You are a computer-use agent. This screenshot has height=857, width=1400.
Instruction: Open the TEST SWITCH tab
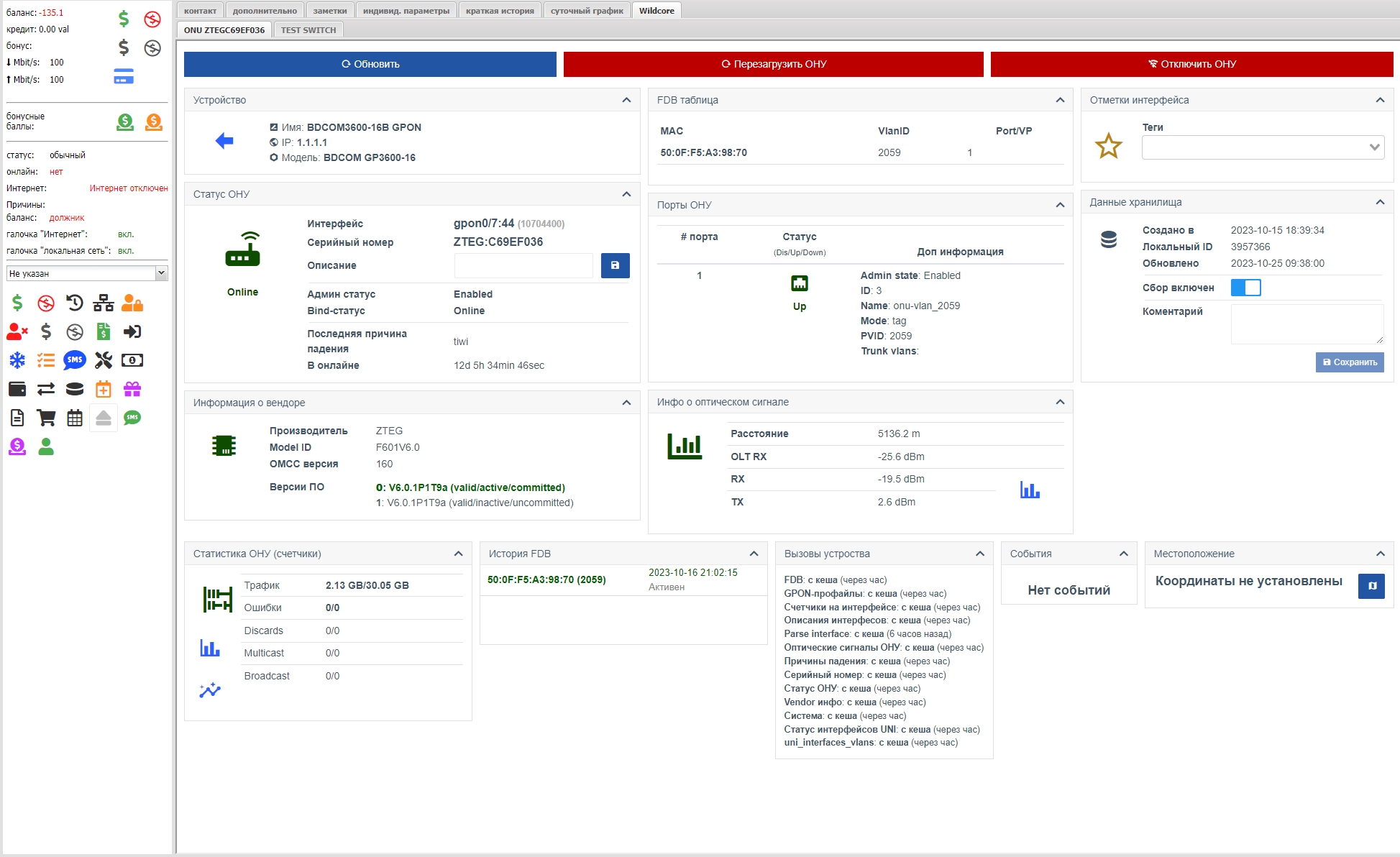coord(308,30)
